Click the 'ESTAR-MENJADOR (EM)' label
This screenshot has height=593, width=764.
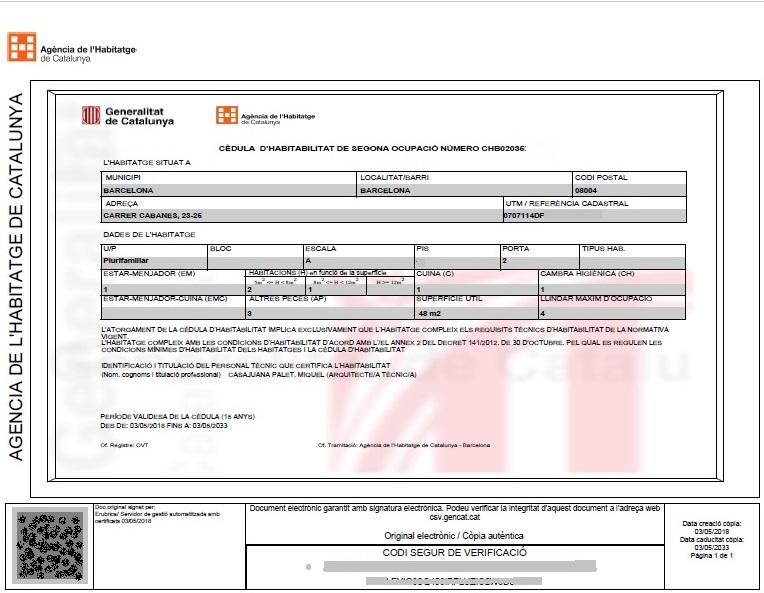[149, 273]
